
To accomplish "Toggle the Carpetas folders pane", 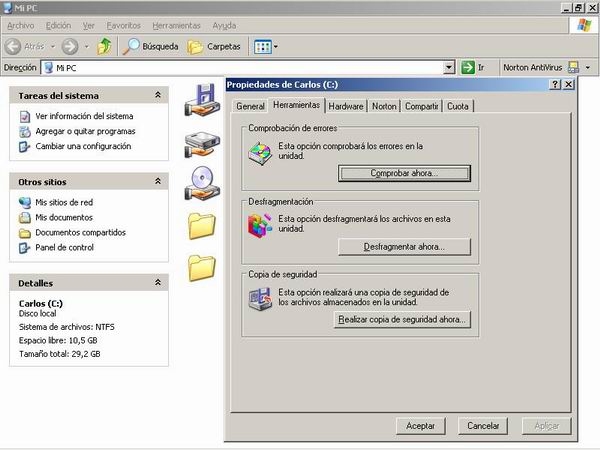I will [x=214, y=46].
